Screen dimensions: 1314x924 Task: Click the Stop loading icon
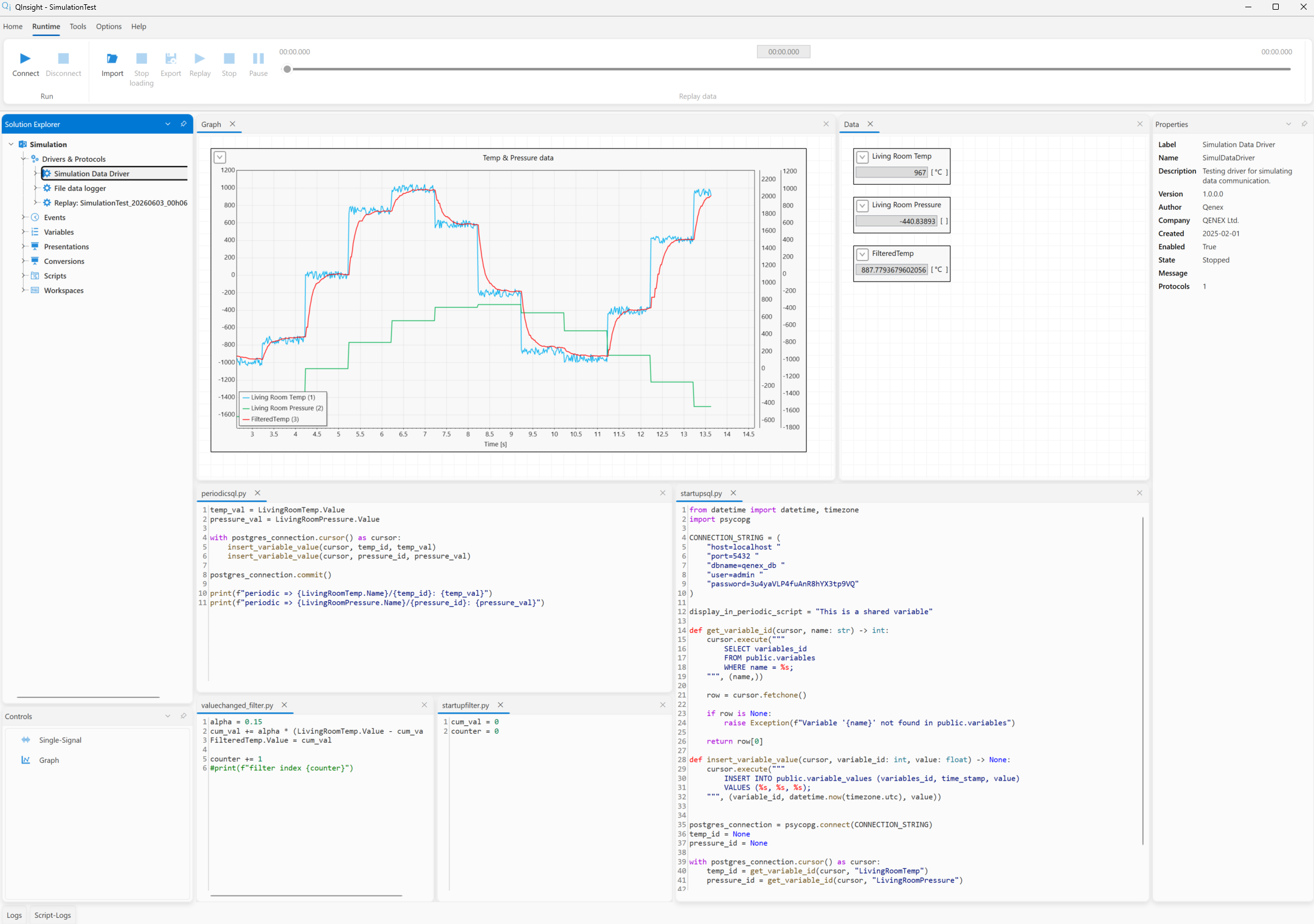(x=142, y=58)
